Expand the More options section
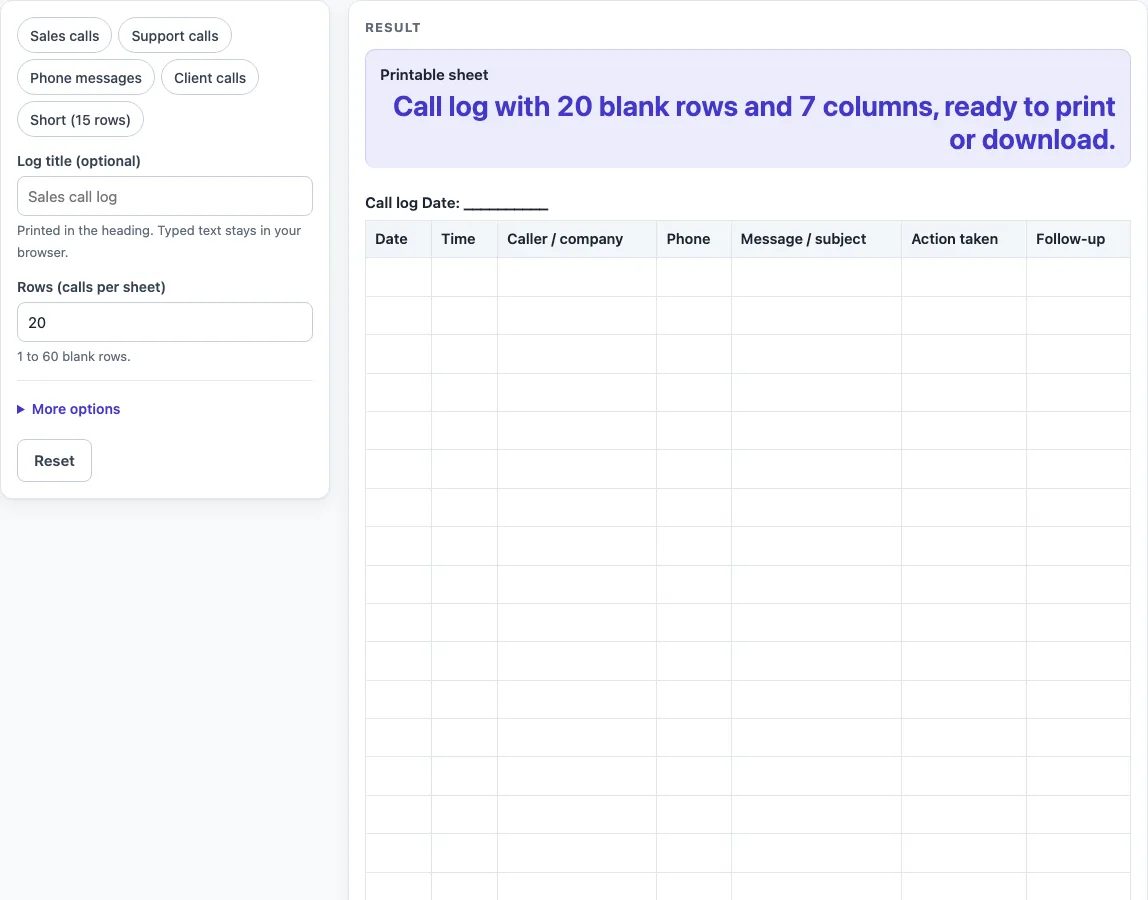 coord(69,409)
